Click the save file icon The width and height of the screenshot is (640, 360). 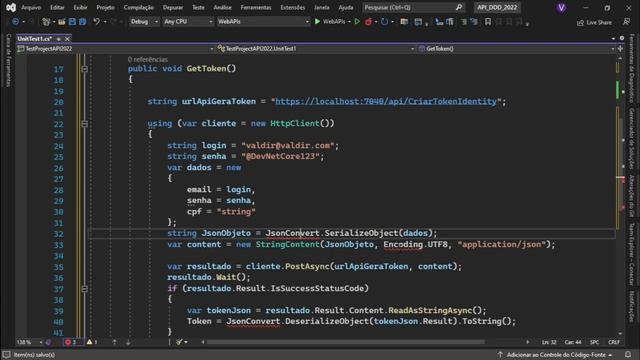click(72, 22)
